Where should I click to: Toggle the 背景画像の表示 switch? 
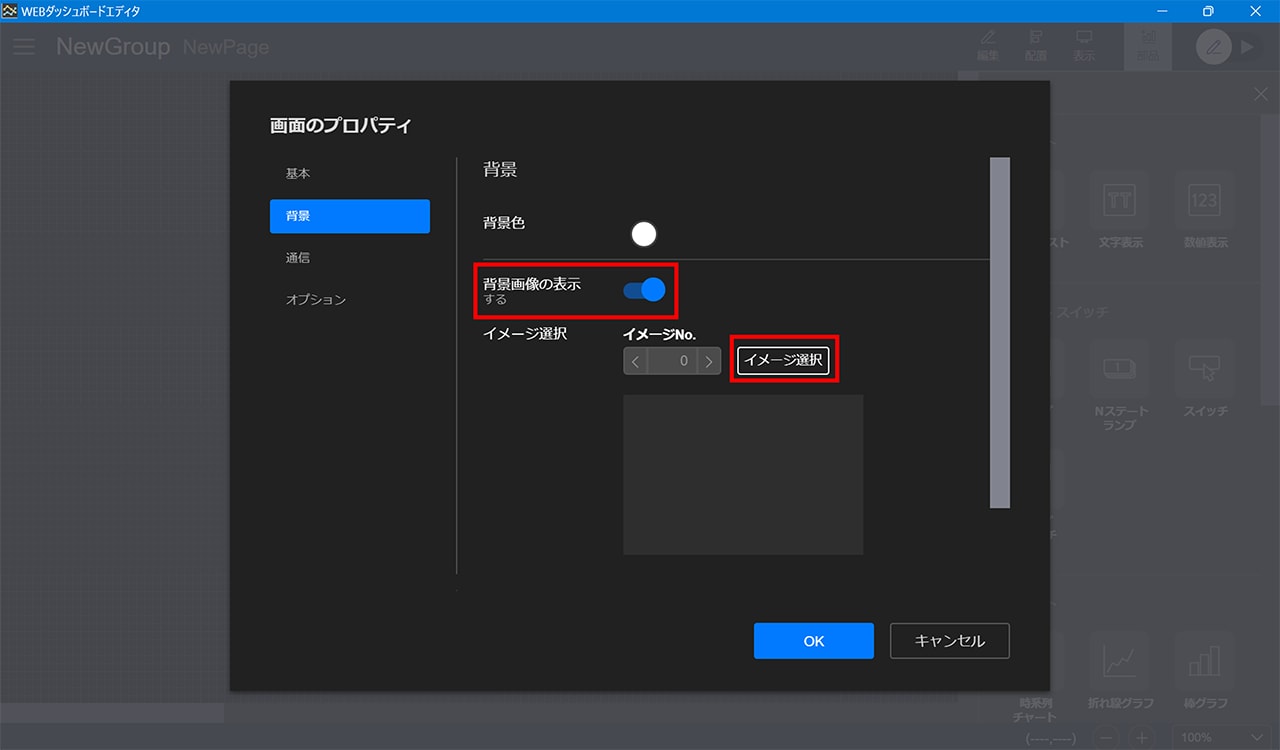click(x=644, y=290)
